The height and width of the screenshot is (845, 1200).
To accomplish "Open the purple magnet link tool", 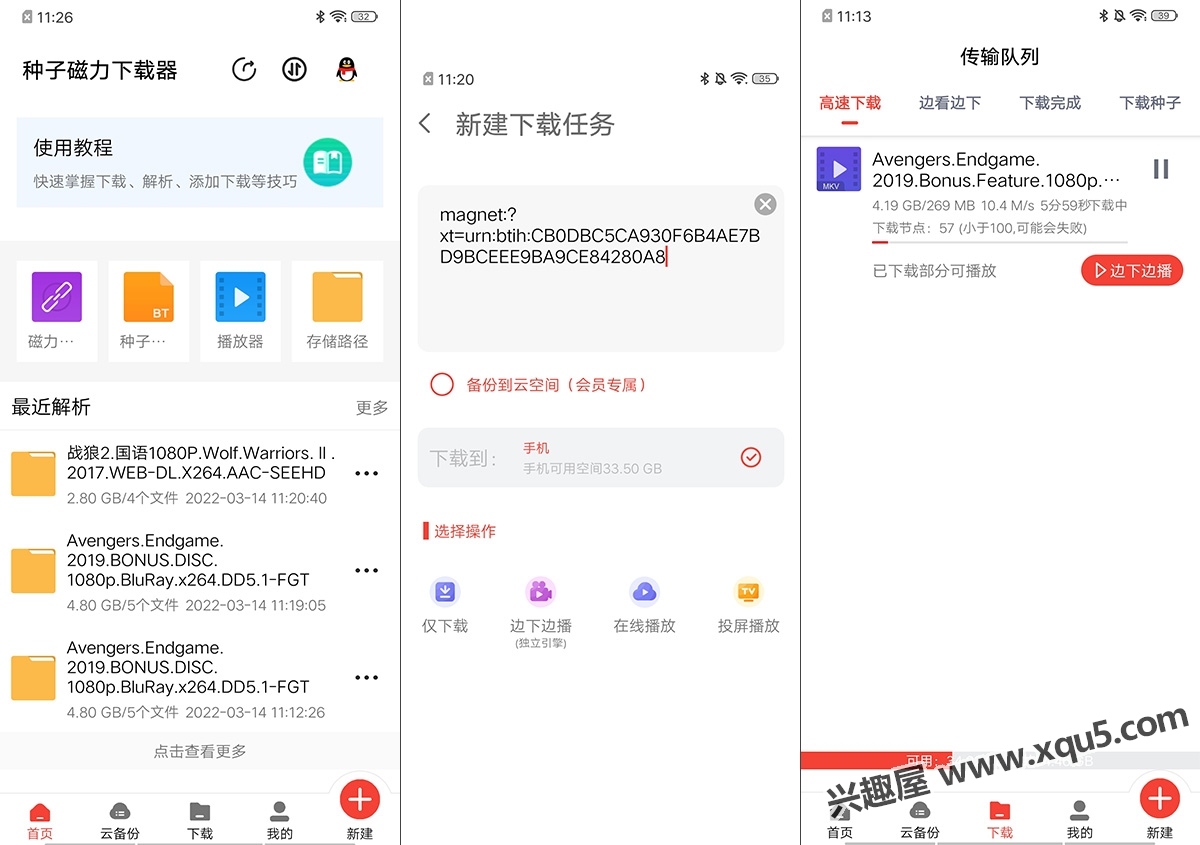I will (x=57, y=311).
